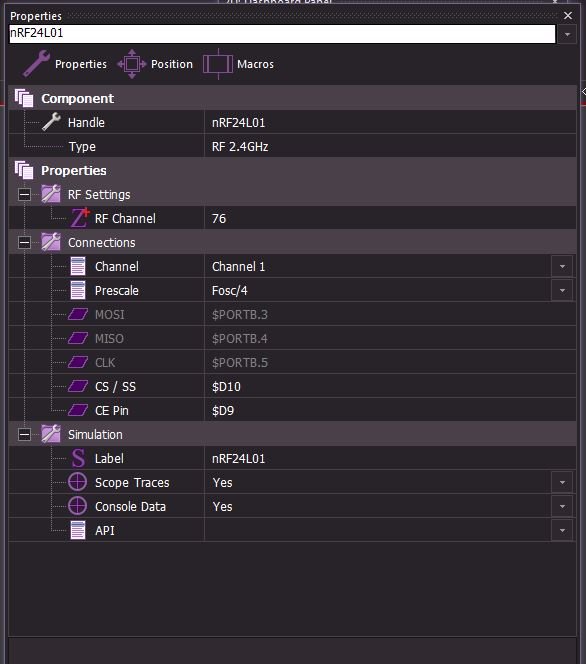Click the MISO pin icon
This screenshot has height=664, width=586.
tap(78, 338)
